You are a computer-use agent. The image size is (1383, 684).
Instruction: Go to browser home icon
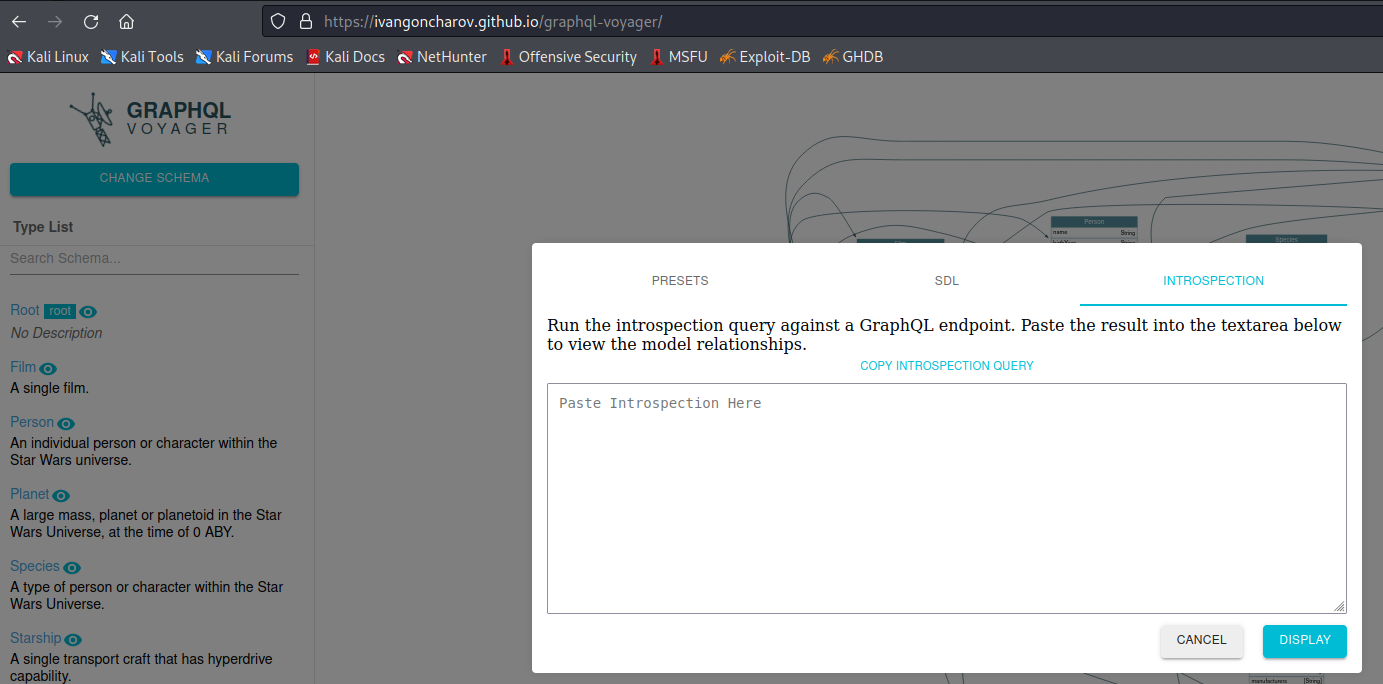(x=126, y=21)
